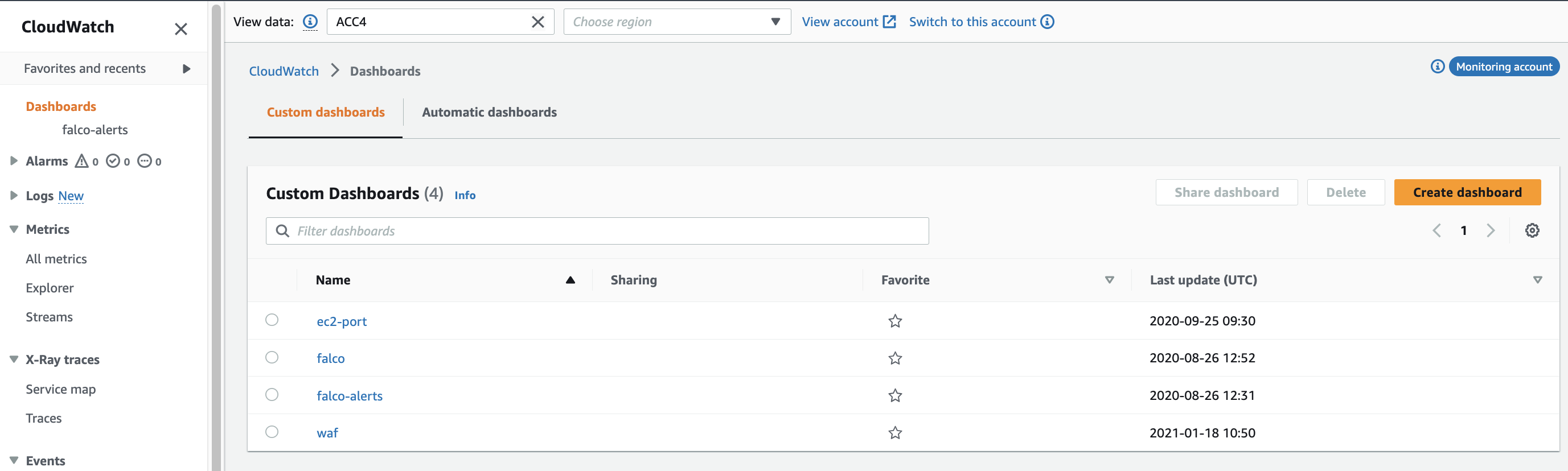Viewport: 1568px width, 471px height.
Task: Collapse the X-Ray traces section
Action: pyautogui.click(x=14, y=360)
